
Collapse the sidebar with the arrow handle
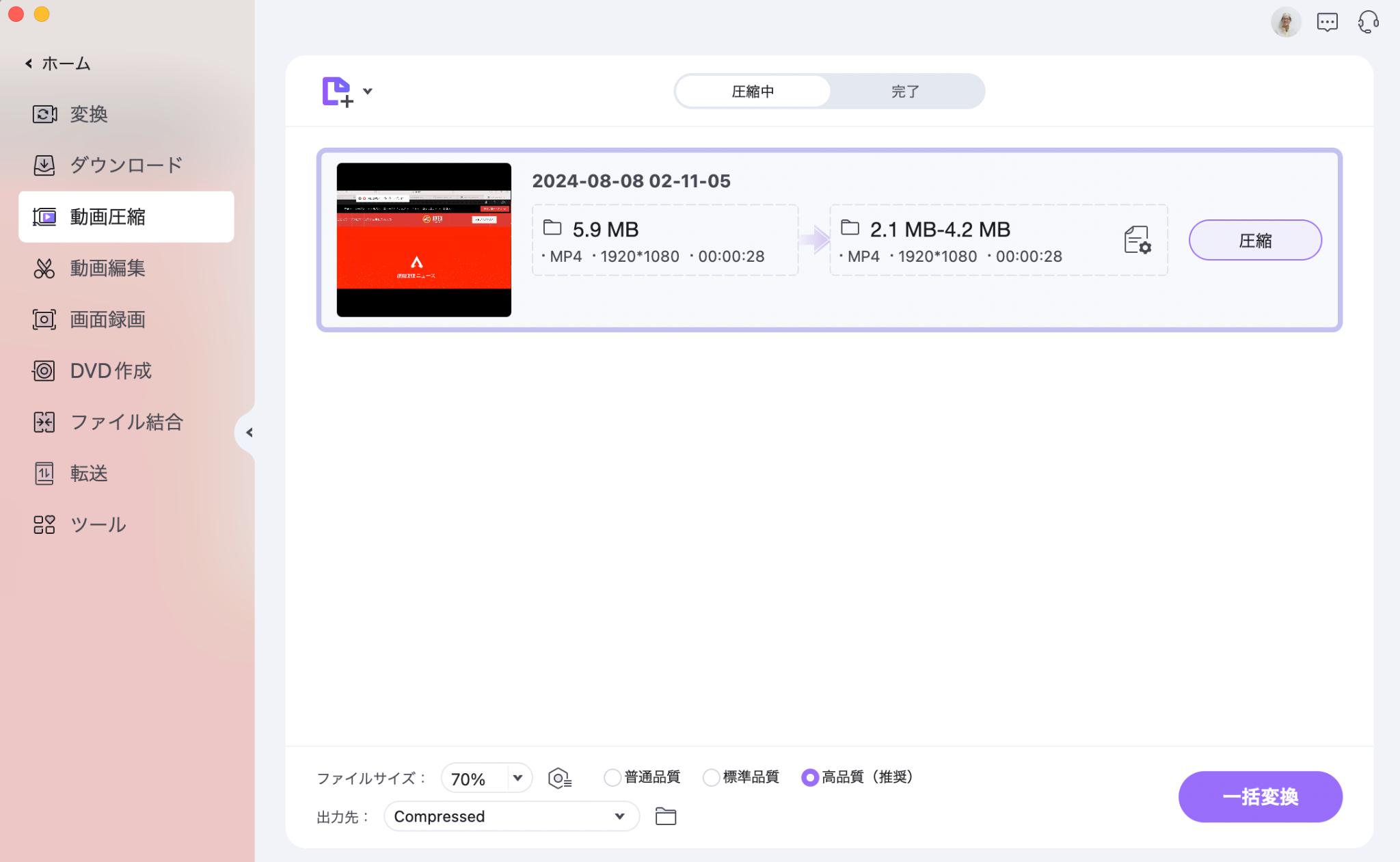pyautogui.click(x=249, y=432)
